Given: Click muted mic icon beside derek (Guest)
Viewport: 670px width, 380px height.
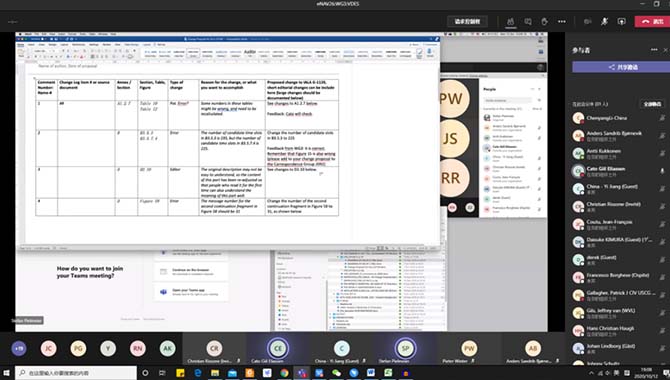Looking at the screenshot, I should pyautogui.click(x=662, y=259).
